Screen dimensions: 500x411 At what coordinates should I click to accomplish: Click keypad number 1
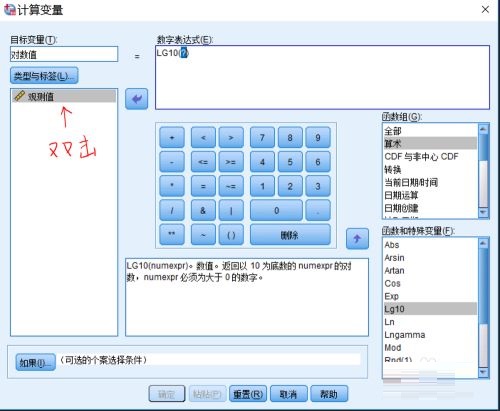[x=262, y=186]
